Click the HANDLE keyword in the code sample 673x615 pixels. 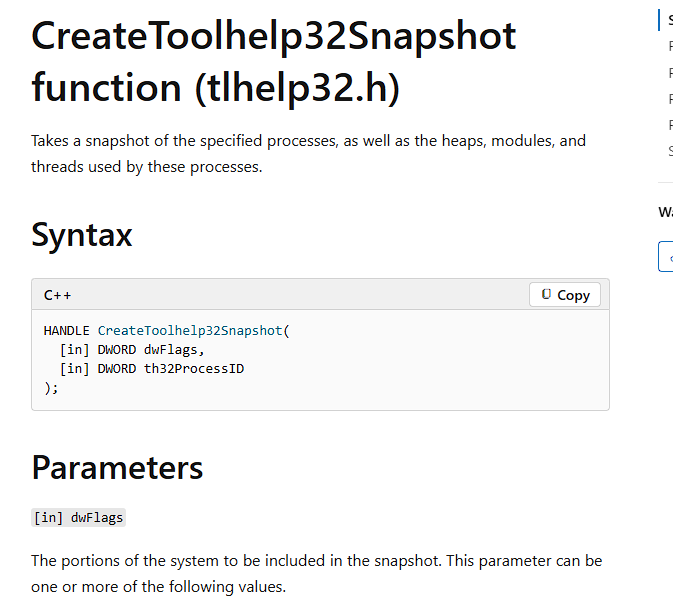(x=67, y=330)
